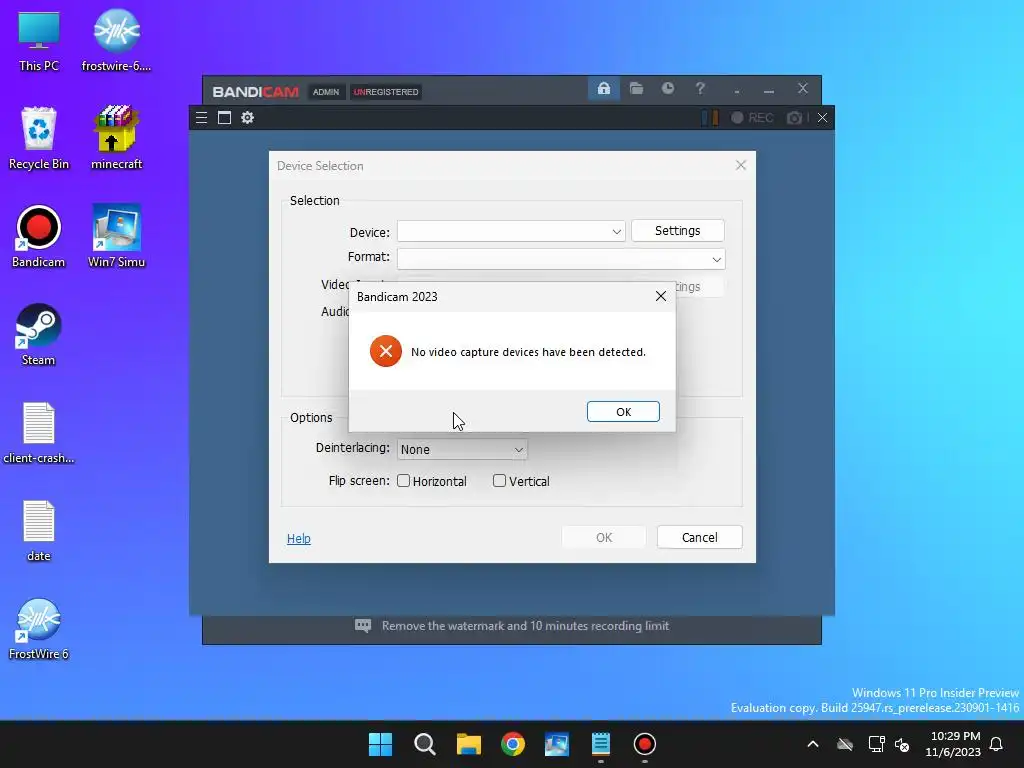Click the greyed OK button in Device Selection
Image resolution: width=1024 pixels, height=768 pixels.
coord(604,537)
